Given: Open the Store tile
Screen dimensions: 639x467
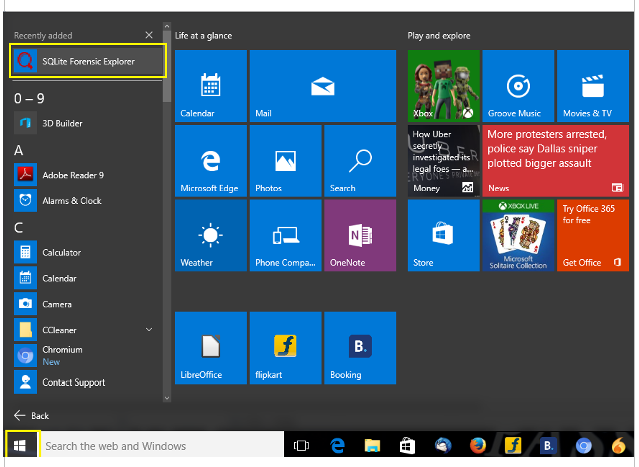Looking at the screenshot, I should click(x=444, y=235).
